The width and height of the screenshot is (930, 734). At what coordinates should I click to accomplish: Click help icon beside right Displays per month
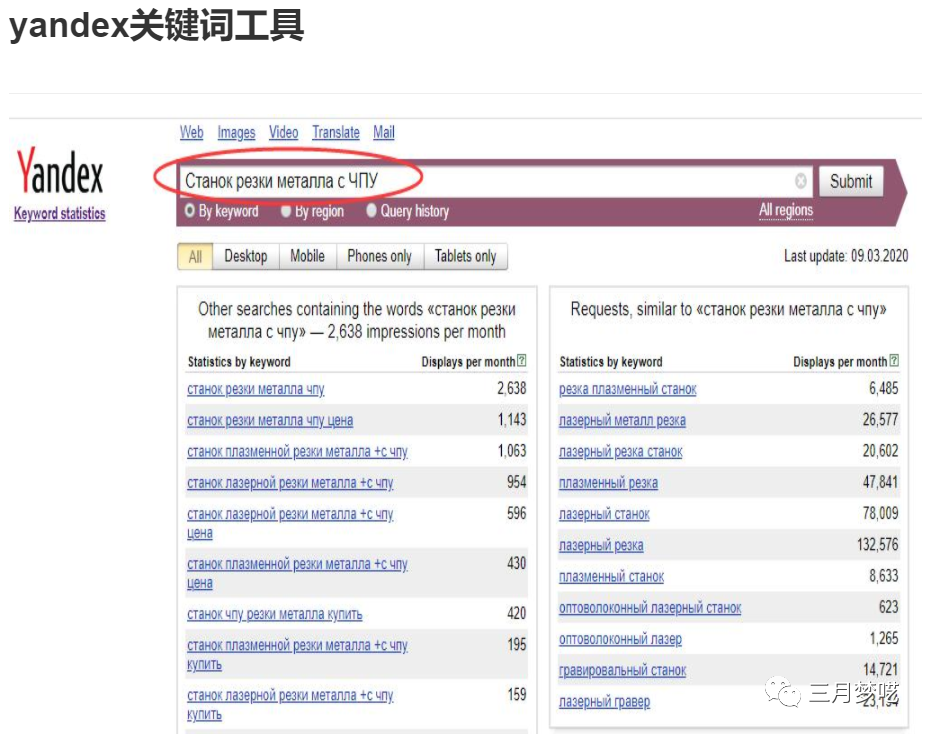coord(894,361)
